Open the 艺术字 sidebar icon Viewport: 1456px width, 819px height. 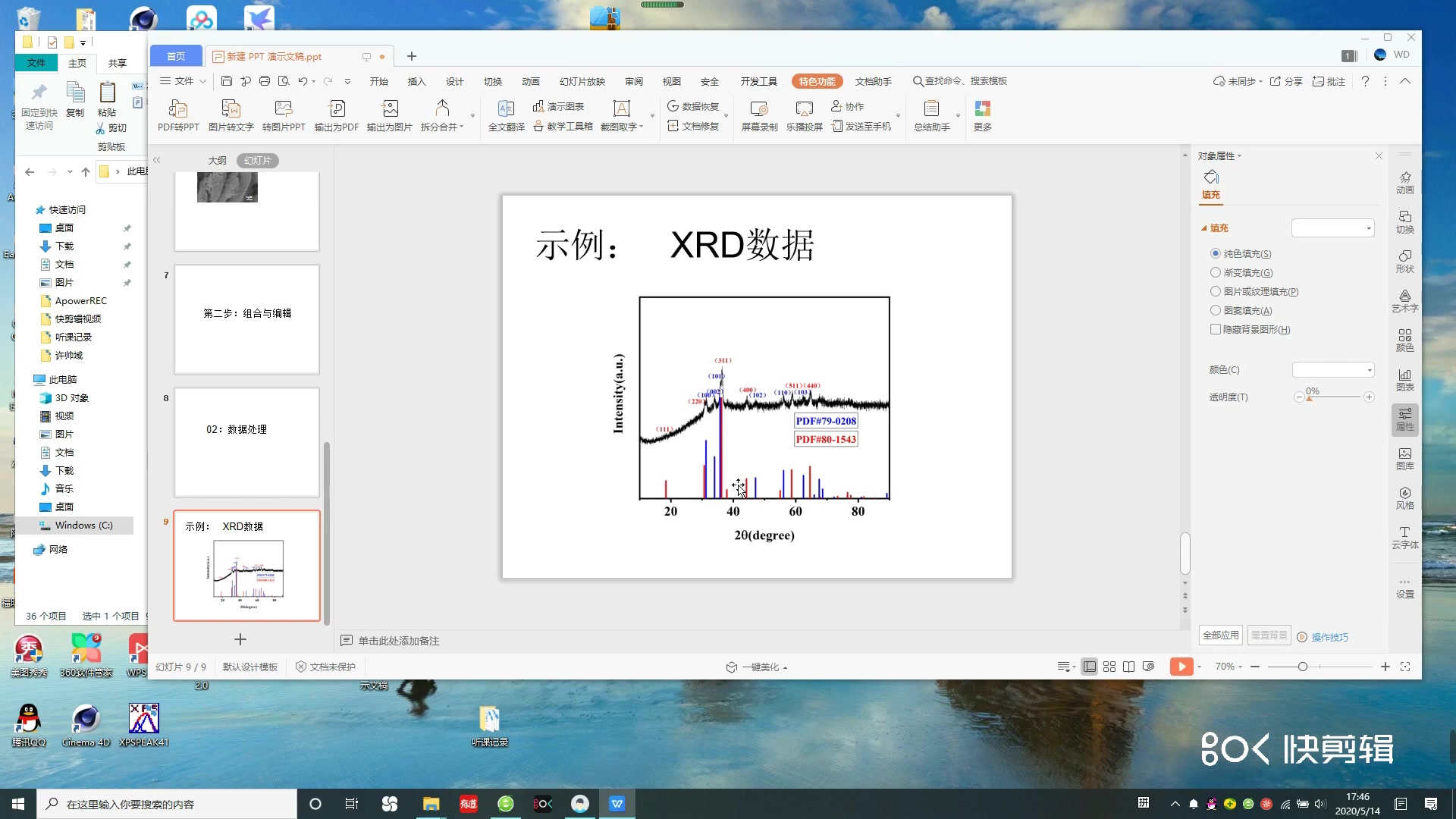1404,300
